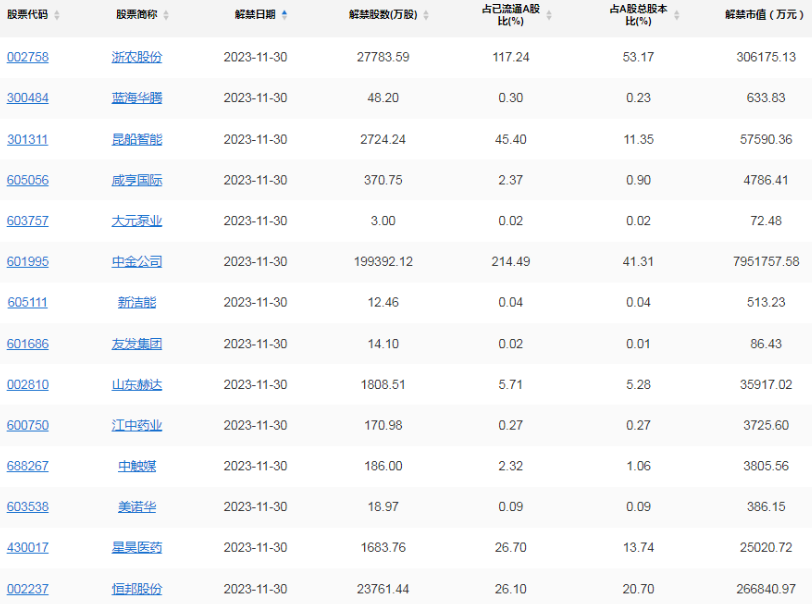This screenshot has width=812, height=604.
Task: Click the 解禁市值(万元) column header
Action: 764,15
